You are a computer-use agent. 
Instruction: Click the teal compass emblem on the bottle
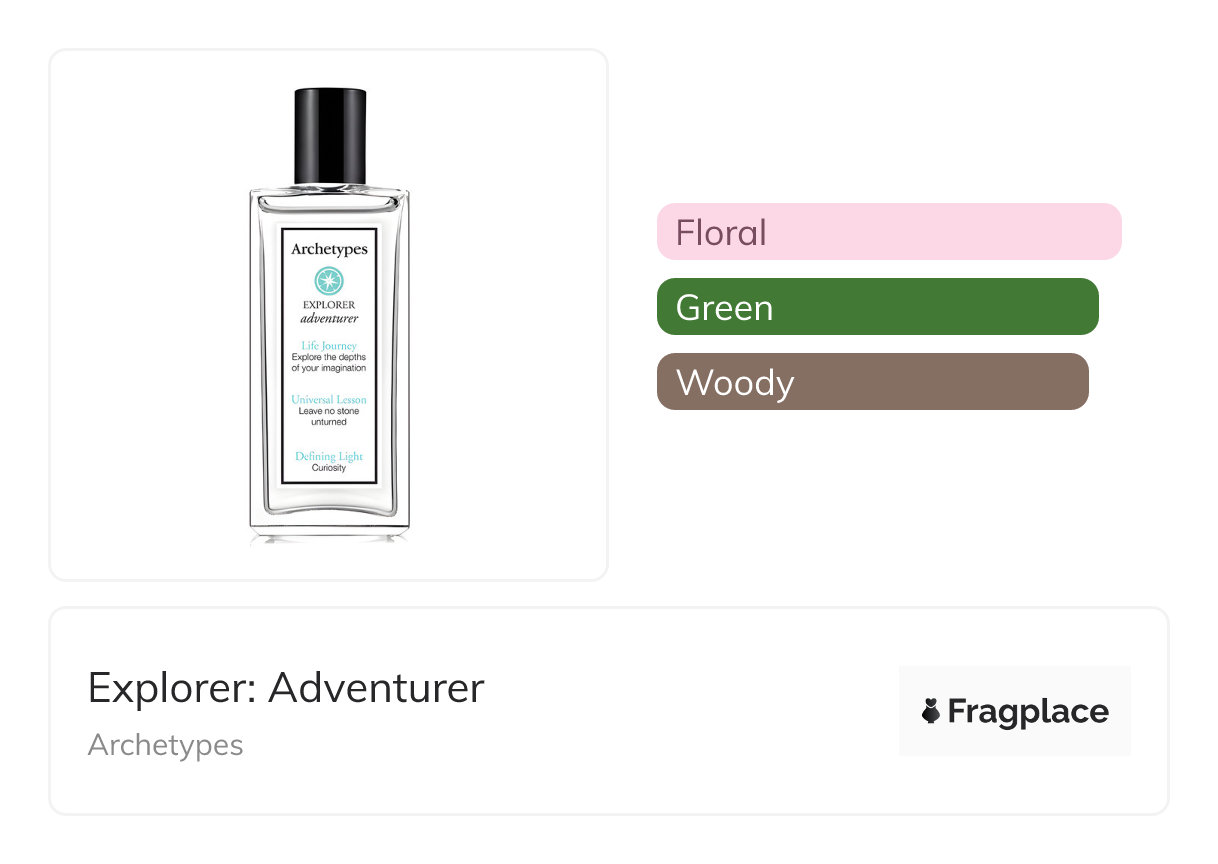point(329,281)
